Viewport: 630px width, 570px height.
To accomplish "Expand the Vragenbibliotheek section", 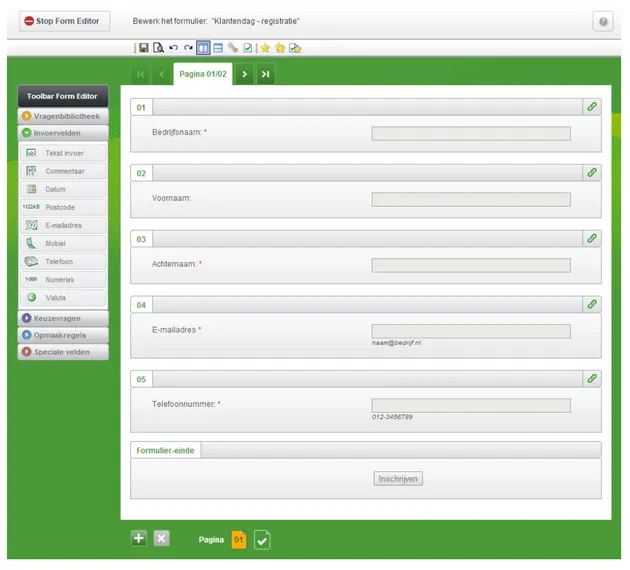I will (x=63, y=116).
